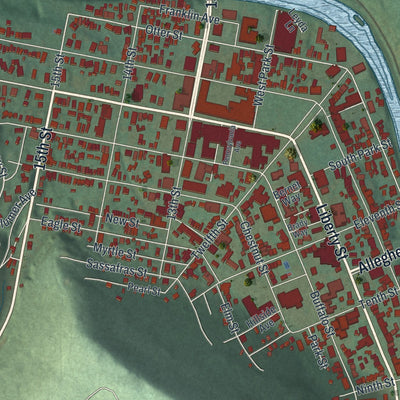Screen dimensions: 400x400
Task: Click the "Franklin Ave" street label
Action: pos(189,14)
